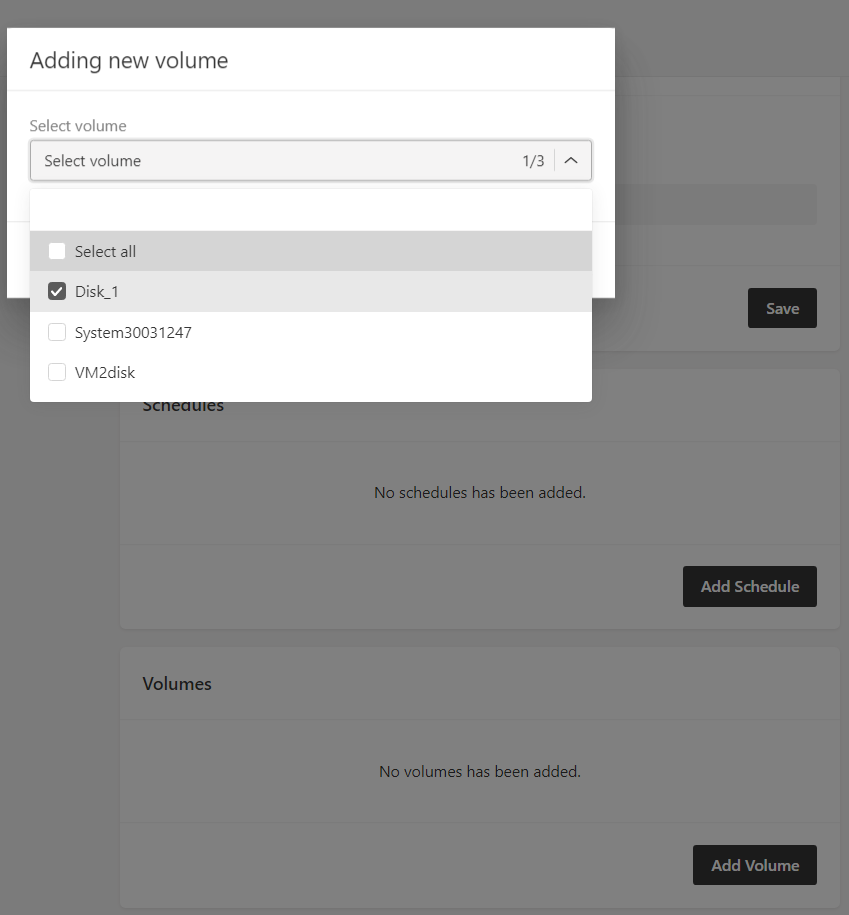Click the Save button
849x915 pixels.
tap(782, 308)
